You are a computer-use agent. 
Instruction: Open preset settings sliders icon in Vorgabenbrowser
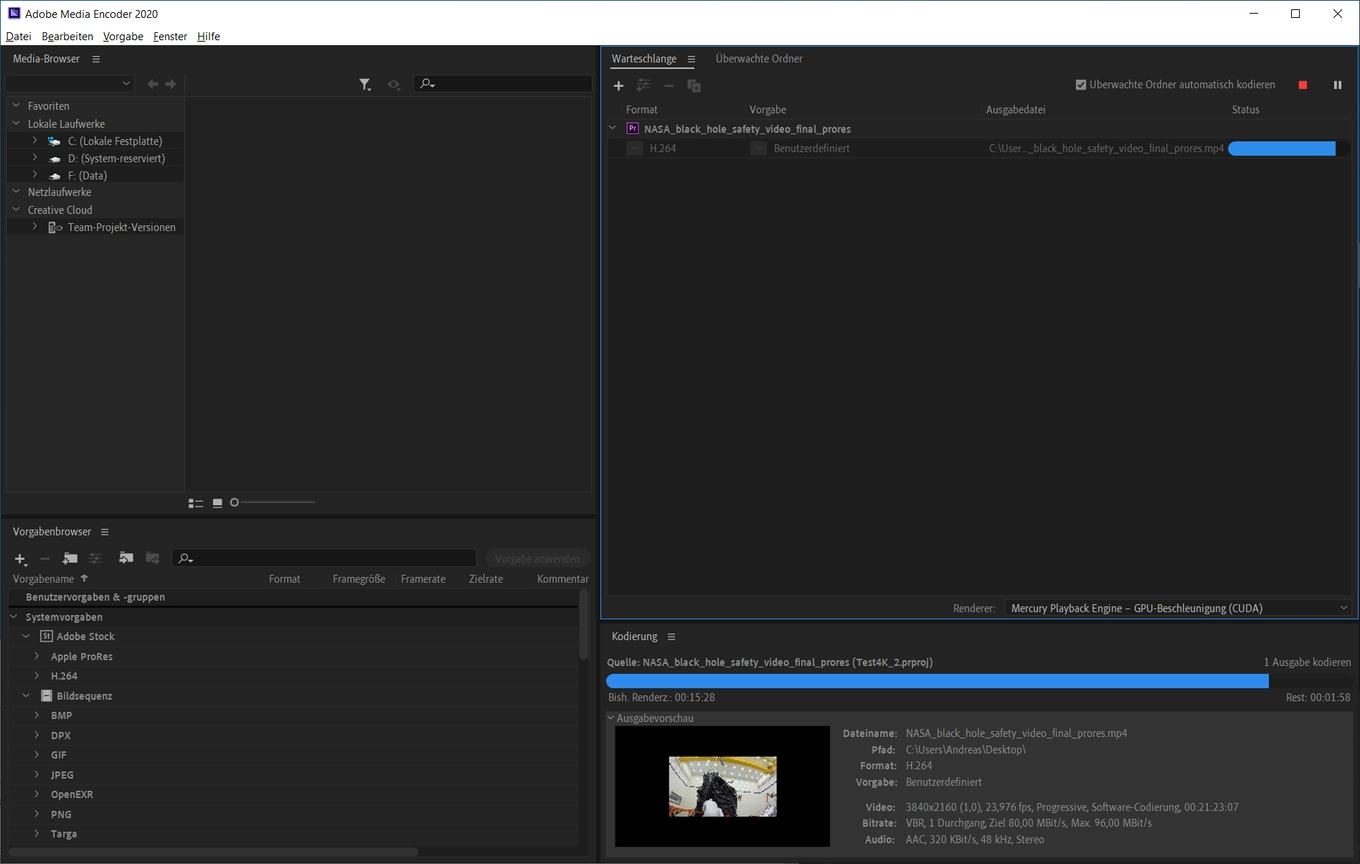click(95, 559)
